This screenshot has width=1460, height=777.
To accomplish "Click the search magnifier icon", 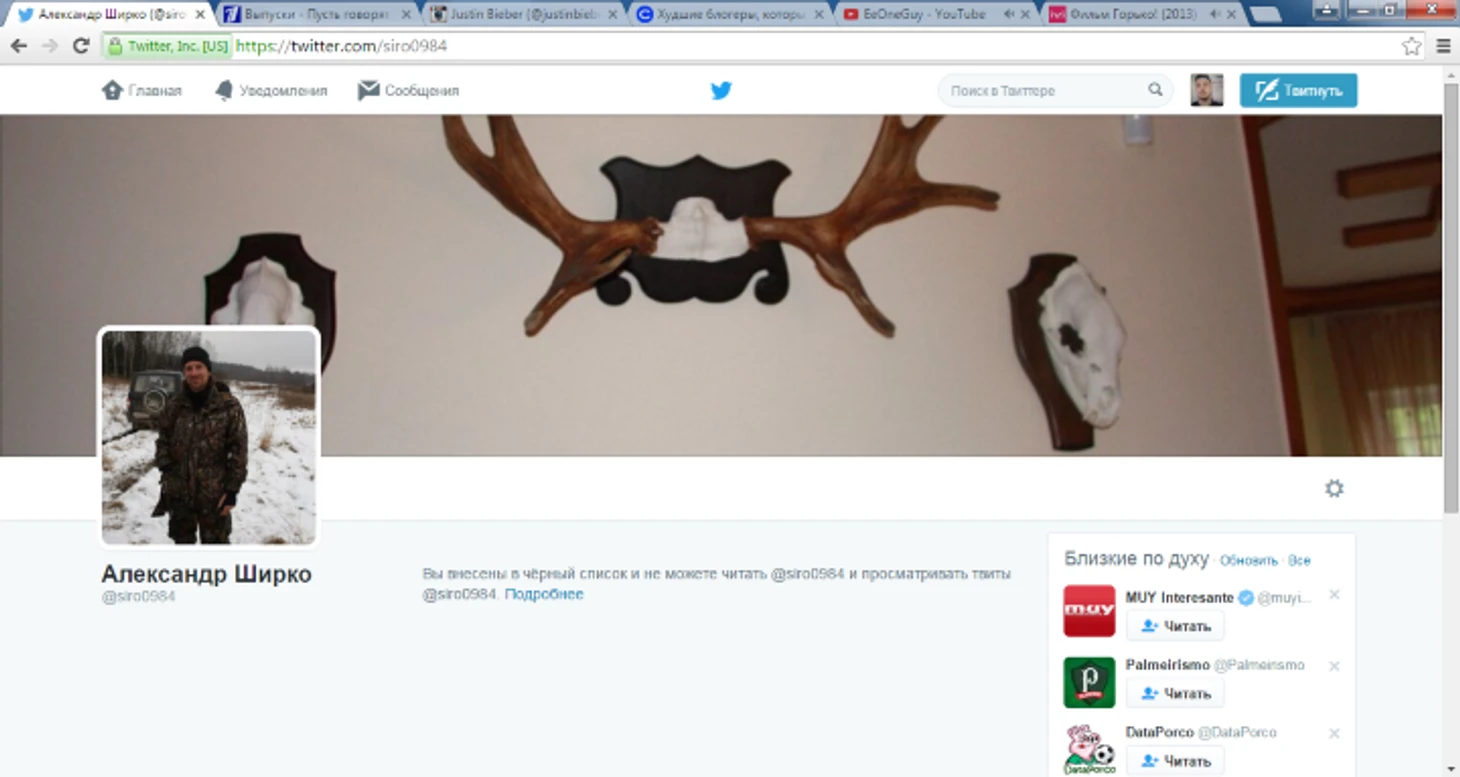I will [1155, 90].
